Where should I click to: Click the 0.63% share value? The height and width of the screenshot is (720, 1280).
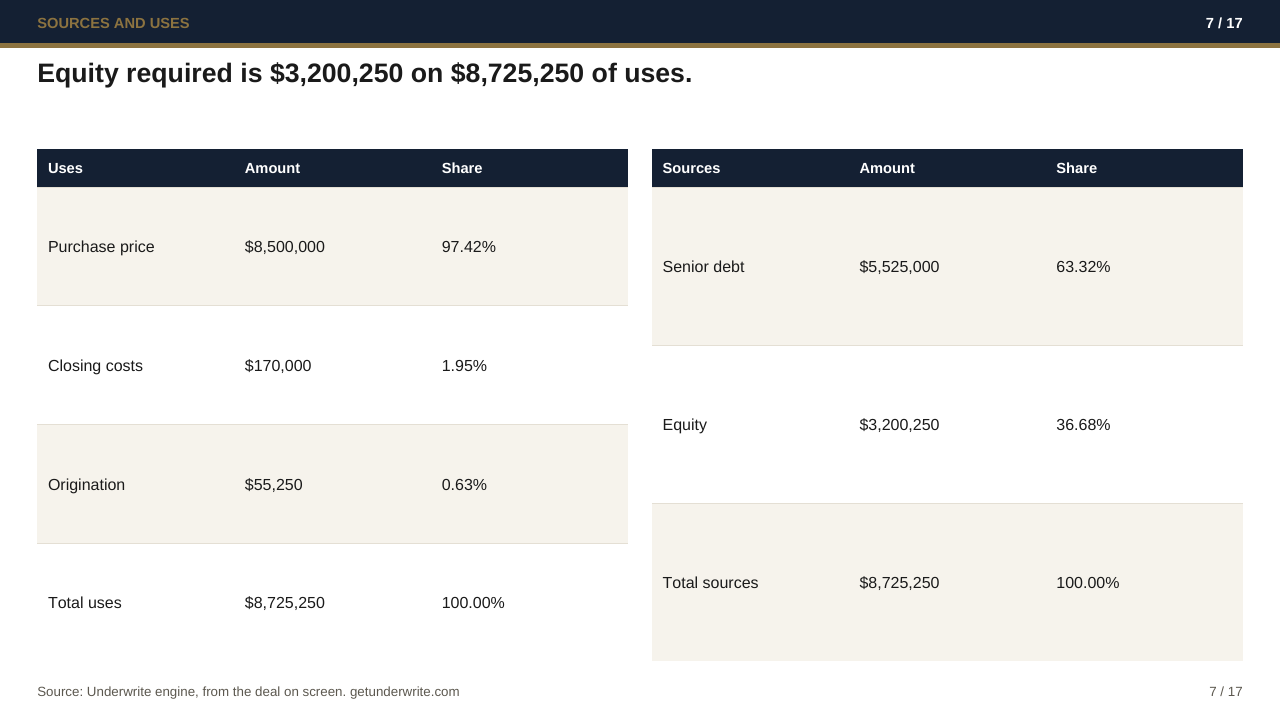click(x=464, y=485)
